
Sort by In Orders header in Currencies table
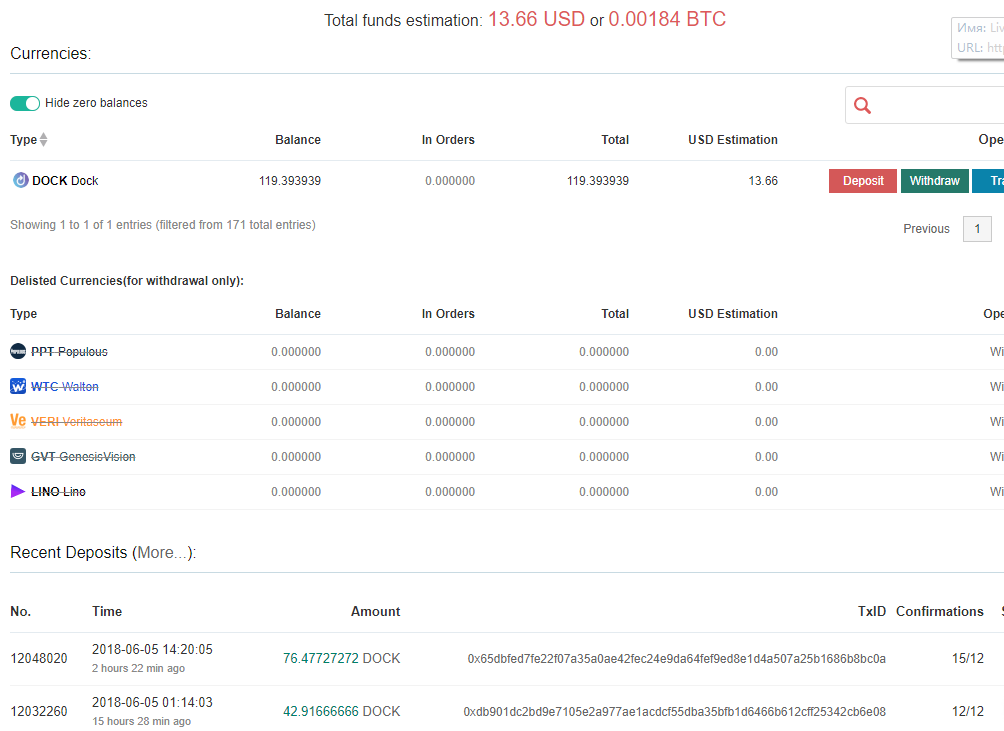(448, 140)
